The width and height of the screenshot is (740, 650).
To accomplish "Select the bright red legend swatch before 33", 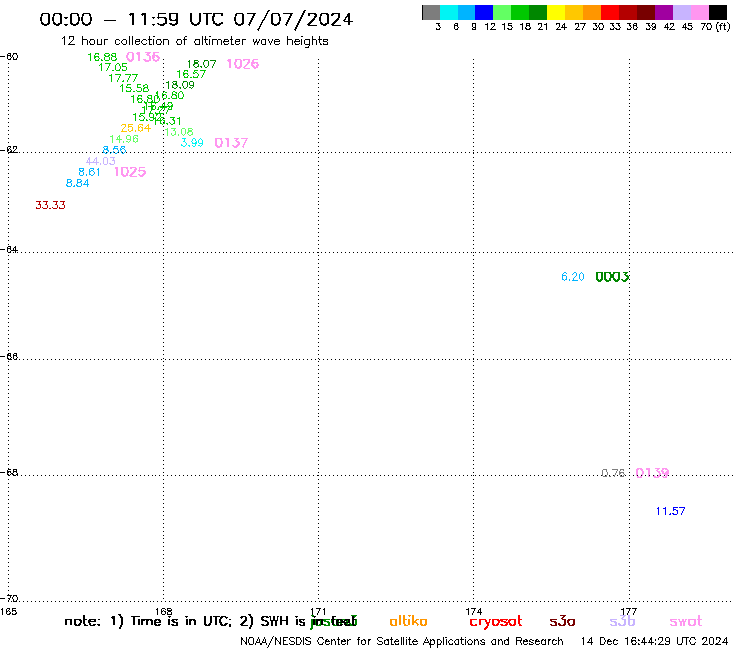I will point(610,12).
